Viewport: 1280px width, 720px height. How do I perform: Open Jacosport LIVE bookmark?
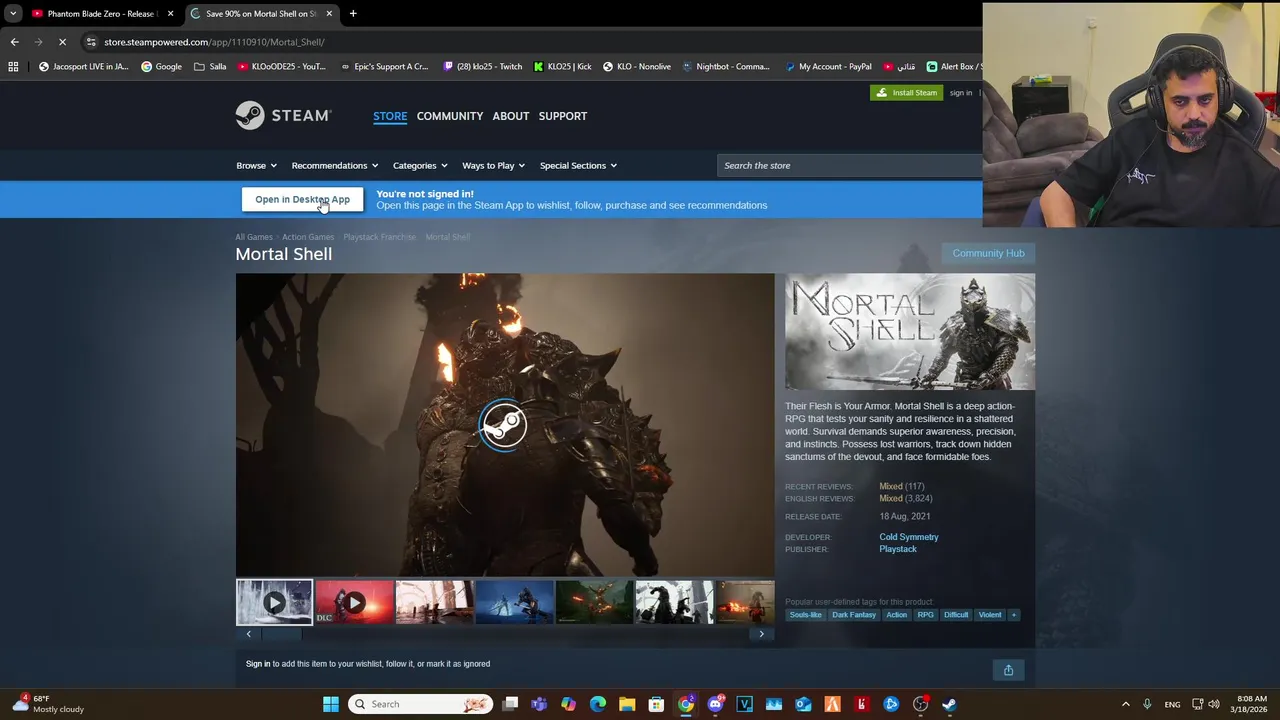pyautogui.click(x=83, y=67)
